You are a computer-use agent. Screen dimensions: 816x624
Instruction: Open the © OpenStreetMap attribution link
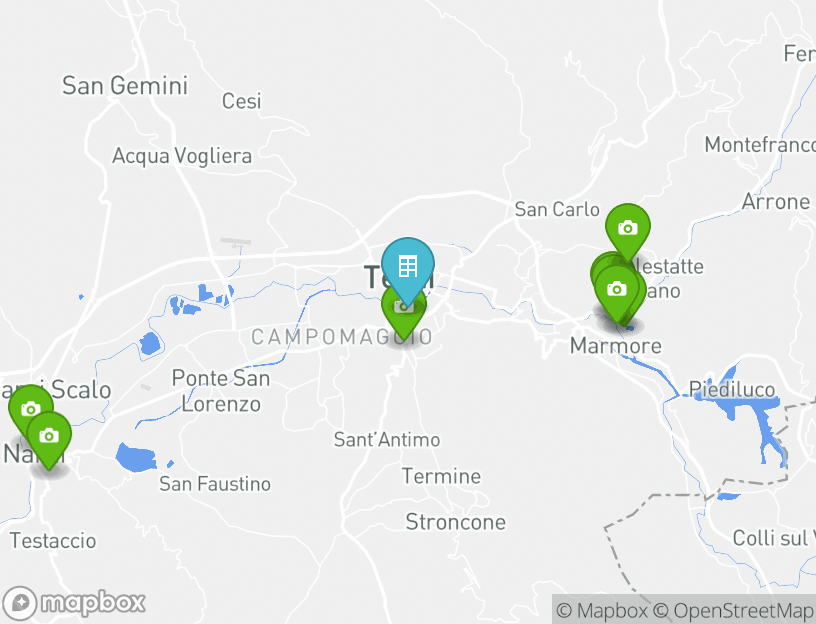tap(733, 610)
